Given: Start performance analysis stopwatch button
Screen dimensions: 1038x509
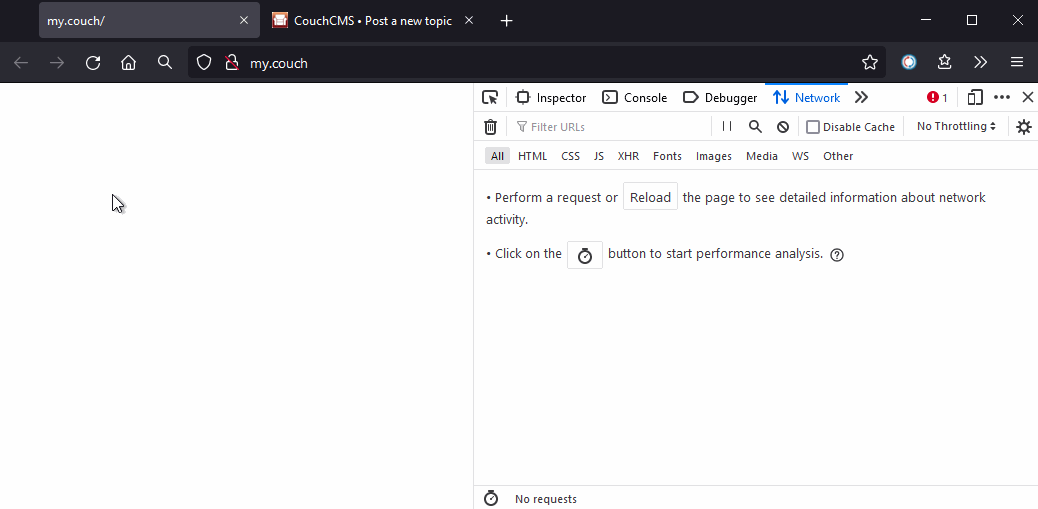Looking at the screenshot, I should pos(585,255).
